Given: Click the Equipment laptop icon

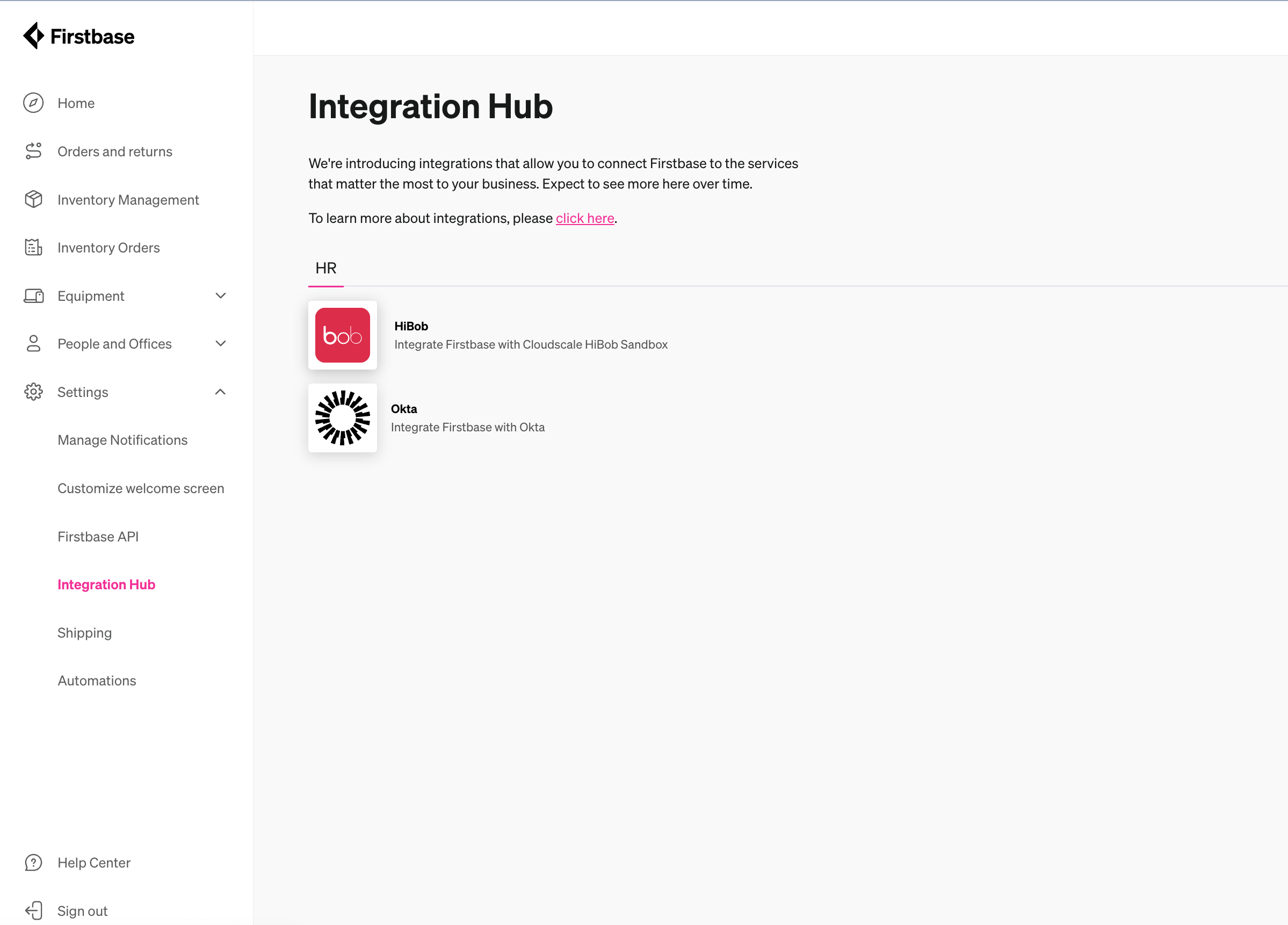Looking at the screenshot, I should point(33,296).
